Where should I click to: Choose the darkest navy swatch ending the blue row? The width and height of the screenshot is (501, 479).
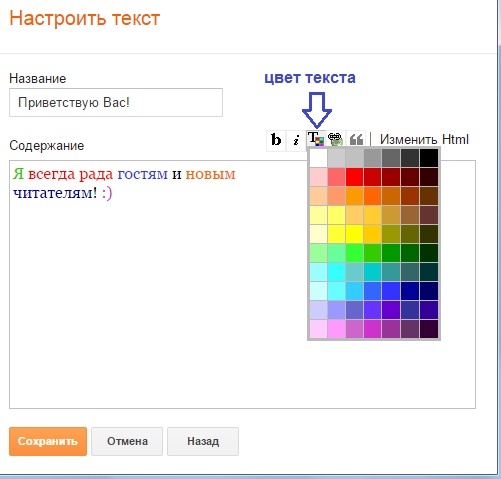[429, 291]
